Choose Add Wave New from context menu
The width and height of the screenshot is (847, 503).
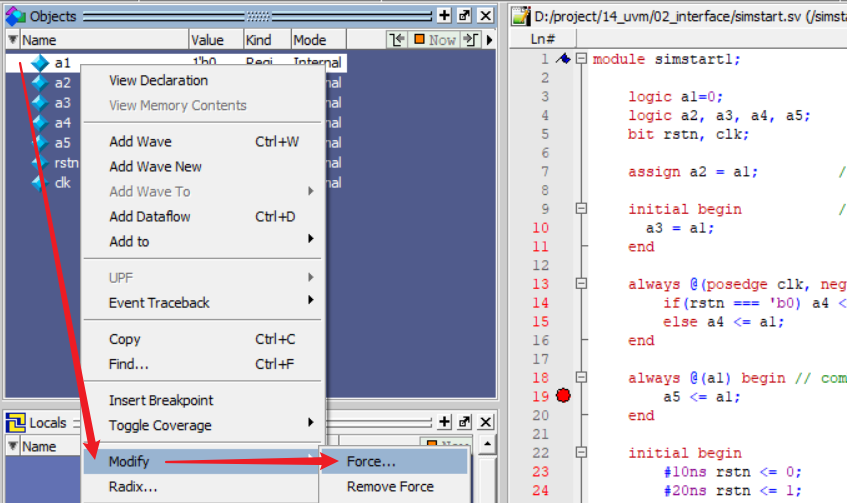coord(202,166)
